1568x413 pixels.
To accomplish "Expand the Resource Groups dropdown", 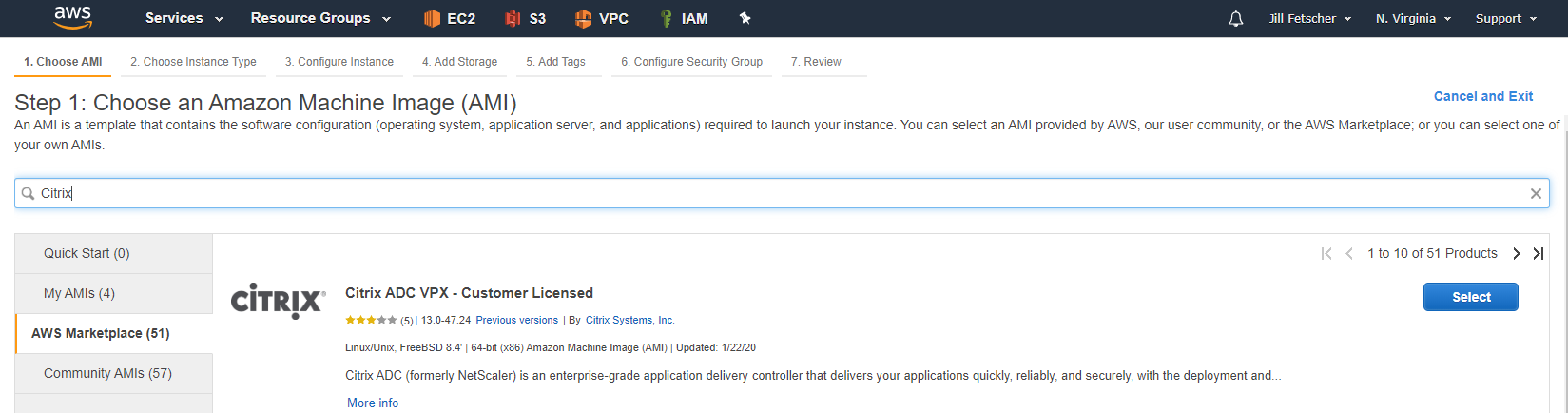I will coord(320,18).
